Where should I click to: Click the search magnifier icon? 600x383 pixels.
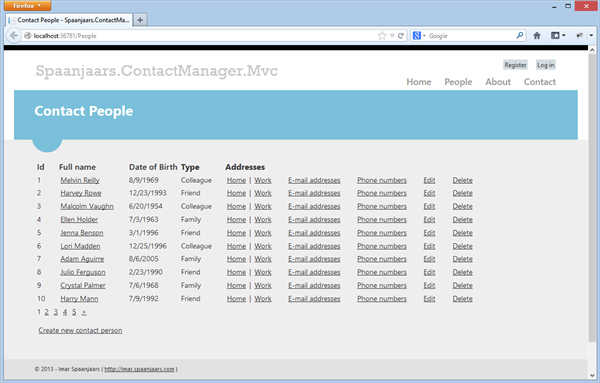pos(520,36)
